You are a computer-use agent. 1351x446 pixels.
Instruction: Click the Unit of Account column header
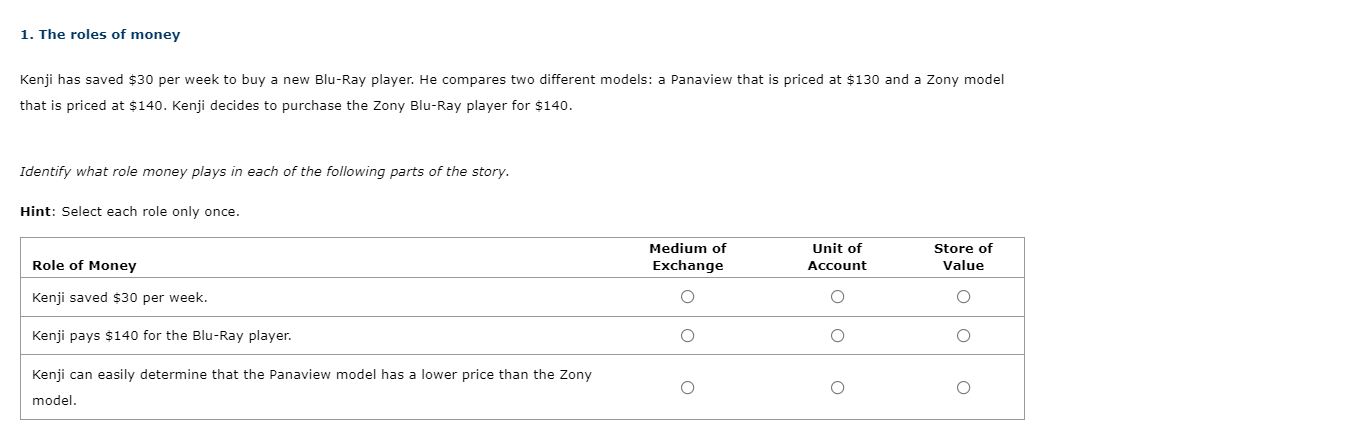pos(837,257)
